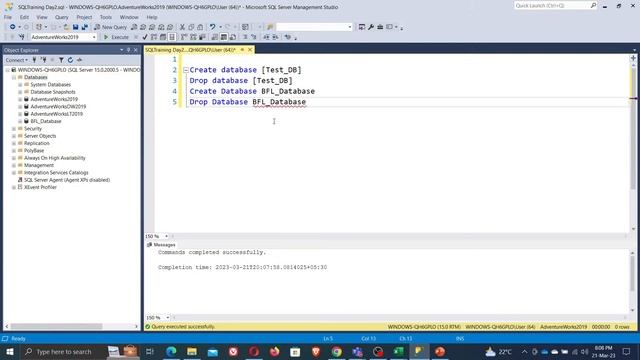Click the taskbar search box
This screenshot has width=640, height=360.
(x=63, y=351)
